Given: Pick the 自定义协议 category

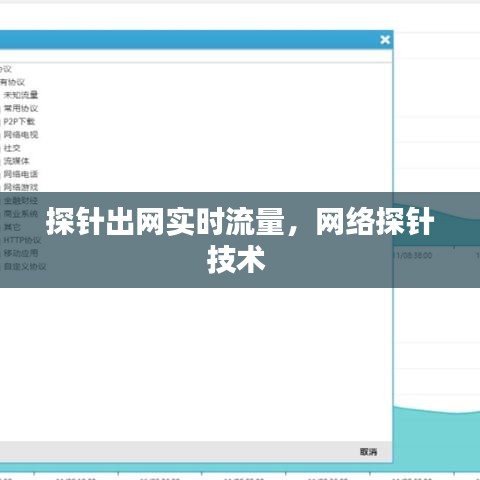Looking at the screenshot, I should pyautogui.click(x=25, y=266).
